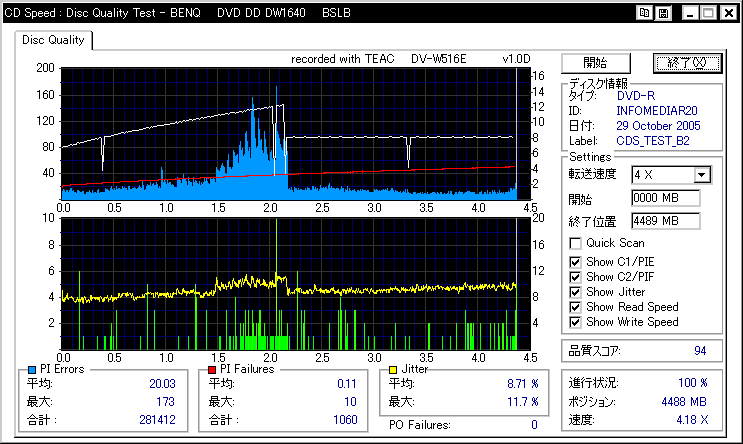
Task: Click the PI Errors average 20.03
Action: pos(162,384)
